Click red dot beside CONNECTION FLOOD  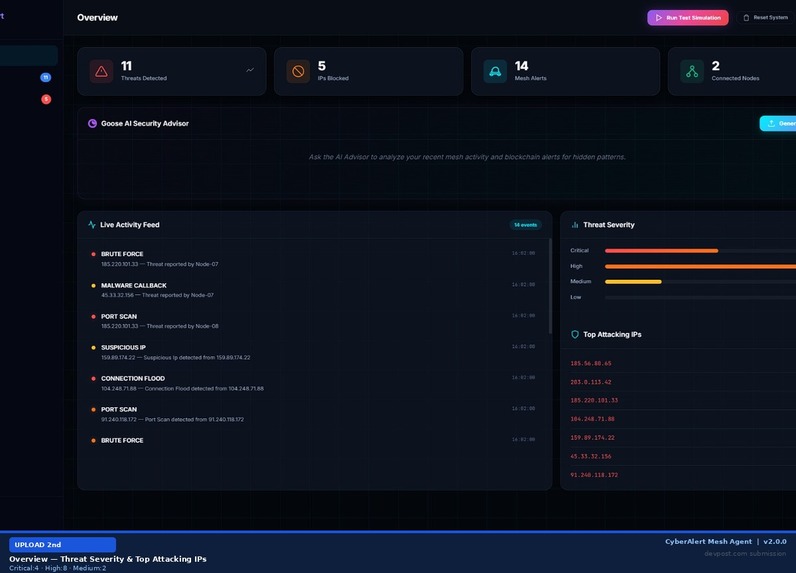(93, 379)
